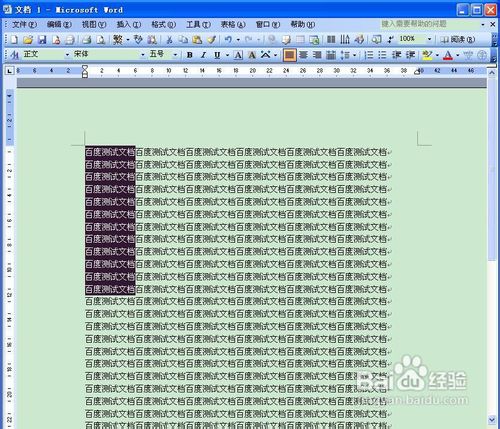
Task: Click the tab selector at ruler corner
Action: pyautogui.click(x=9, y=71)
